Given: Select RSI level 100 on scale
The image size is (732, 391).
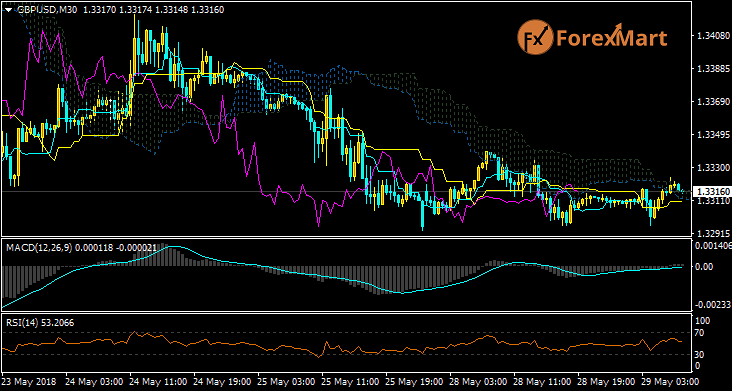Looking at the screenshot, I should tap(702, 321).
